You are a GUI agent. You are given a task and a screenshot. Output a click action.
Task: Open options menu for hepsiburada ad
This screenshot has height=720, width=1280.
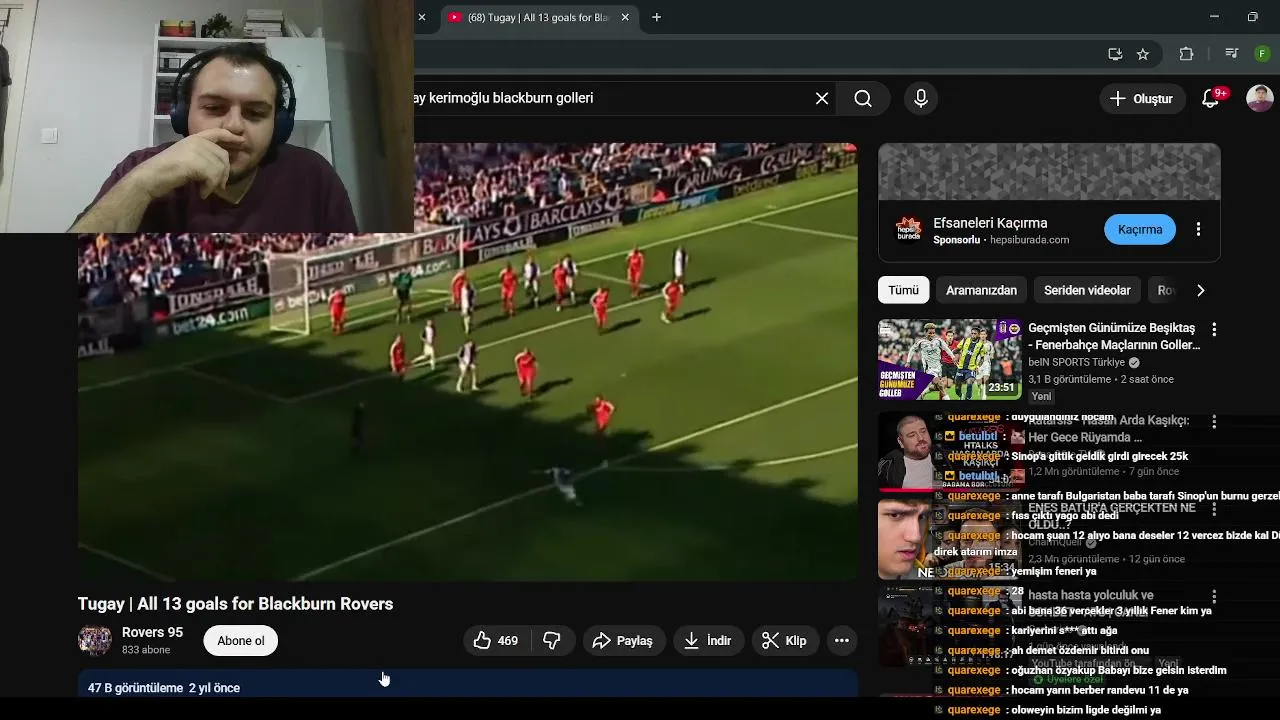[x=1198, y=229]
